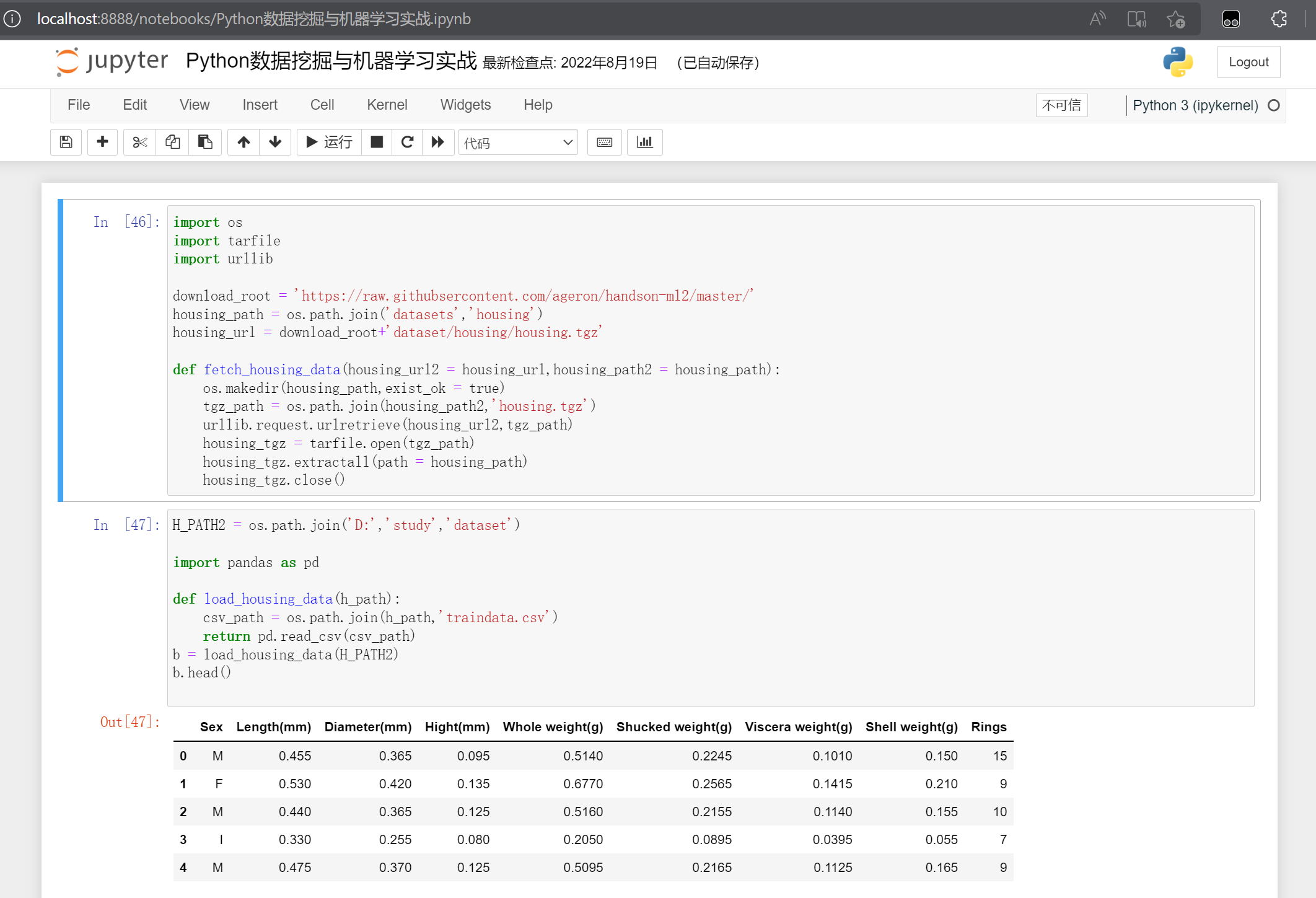Click the Logout button
This screenshot has height=898, width=1316.
[1248, 62]
